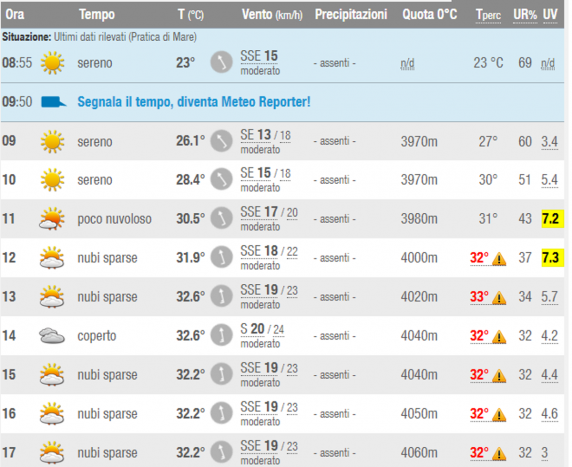Click the Tperc column header
572x467 pixels.
tap(488, 15)
